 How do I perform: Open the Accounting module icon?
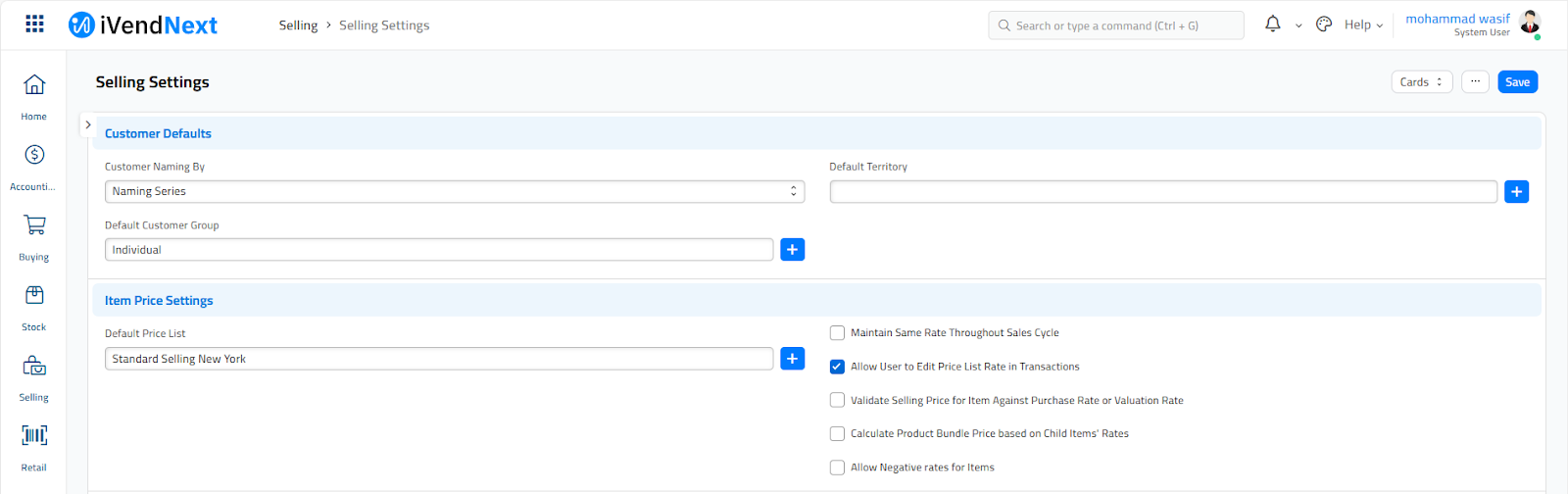(x=34, y=155)
